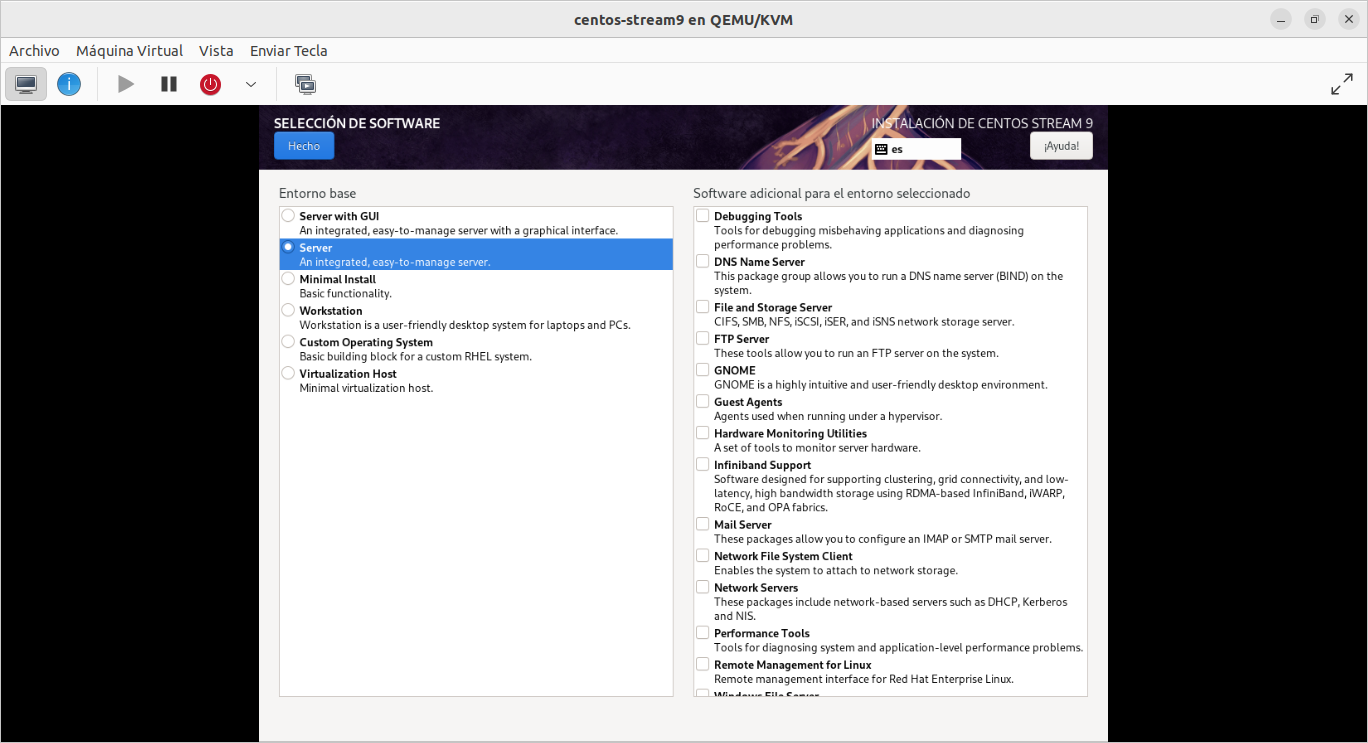Open the Vista menu
Screen dimensions: 1368x743
216,50
